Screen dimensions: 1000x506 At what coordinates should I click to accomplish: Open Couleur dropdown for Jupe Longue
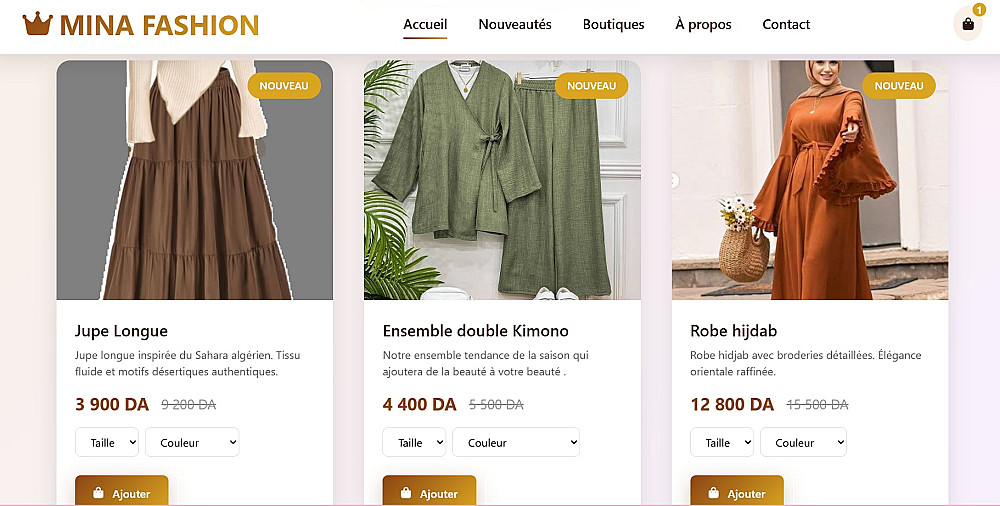click(x=192, y=442)
